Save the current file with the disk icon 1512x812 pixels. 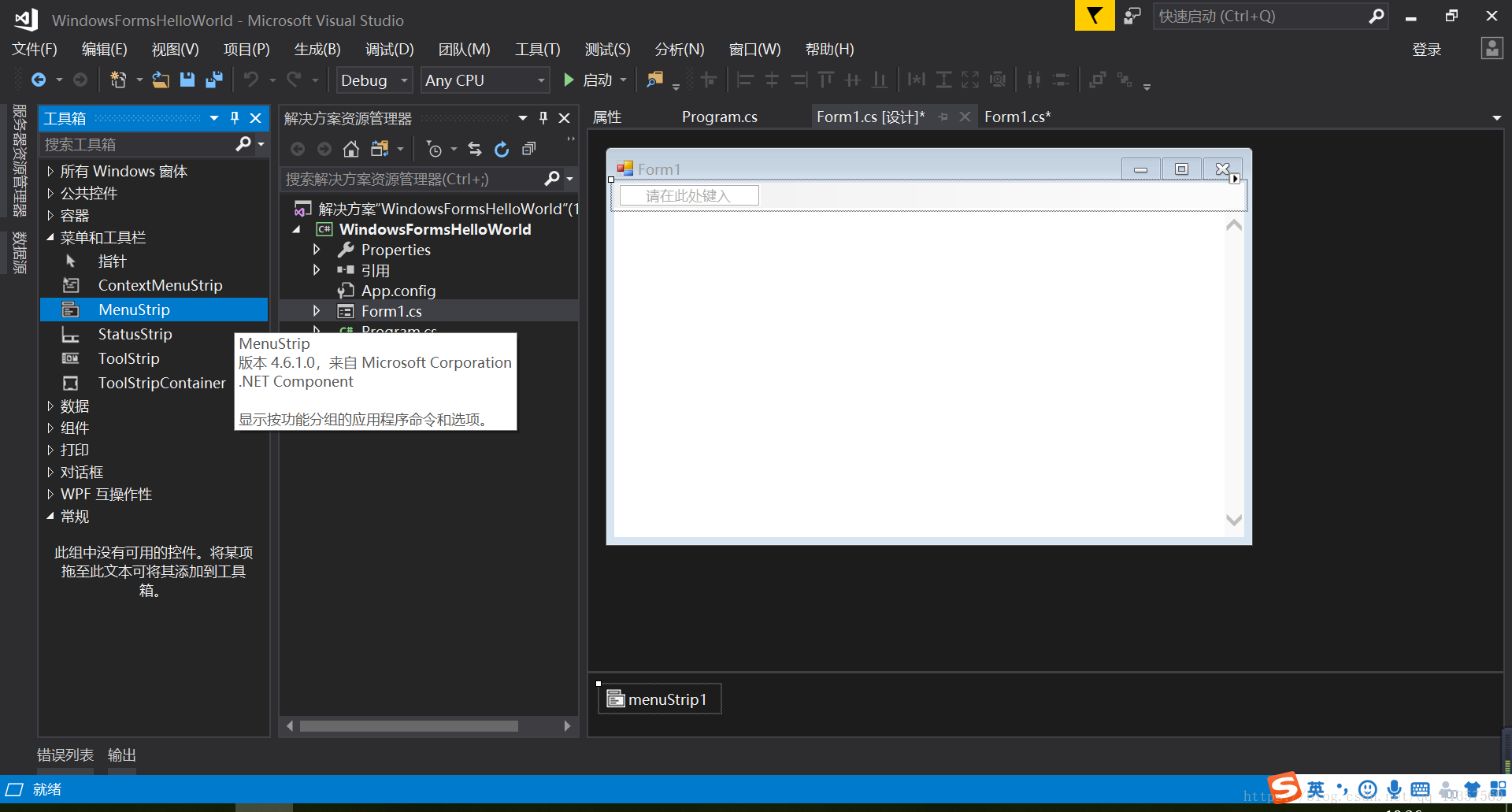tap(187, 80)
